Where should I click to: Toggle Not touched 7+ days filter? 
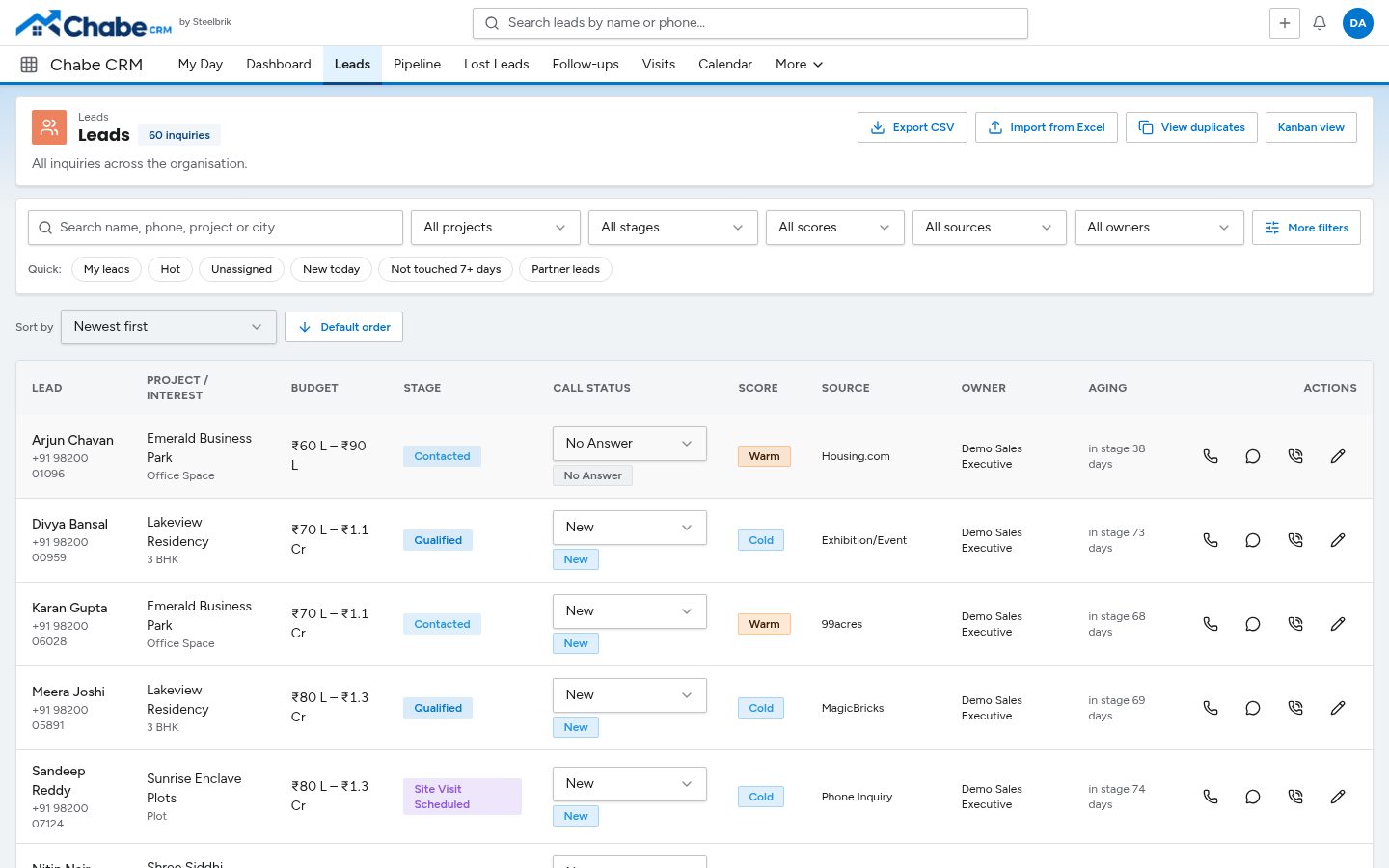pyautogui.click(x=446, y=269)
